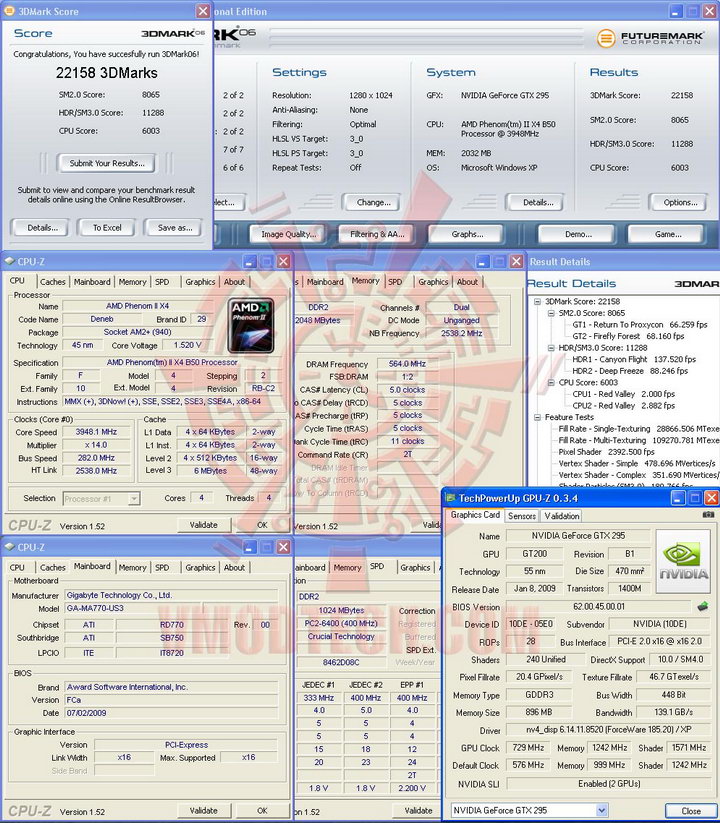Click the CPU-Z title bar icon of upper window

pos(9,261)
